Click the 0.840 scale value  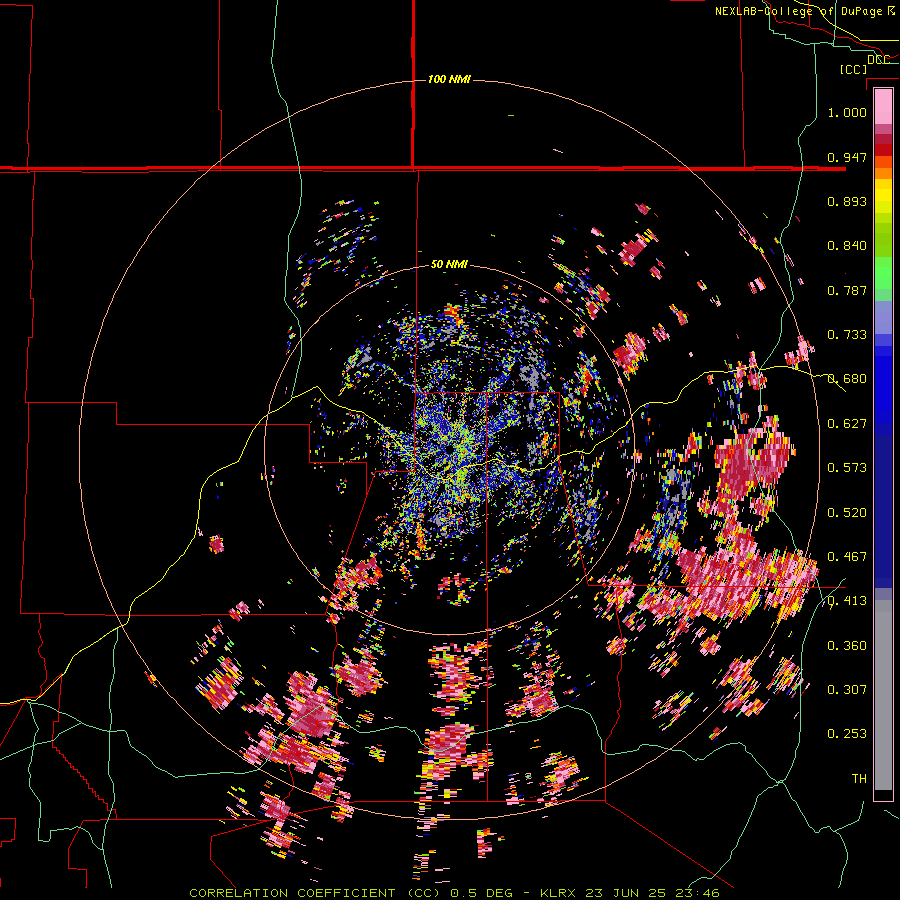point(847,246)
